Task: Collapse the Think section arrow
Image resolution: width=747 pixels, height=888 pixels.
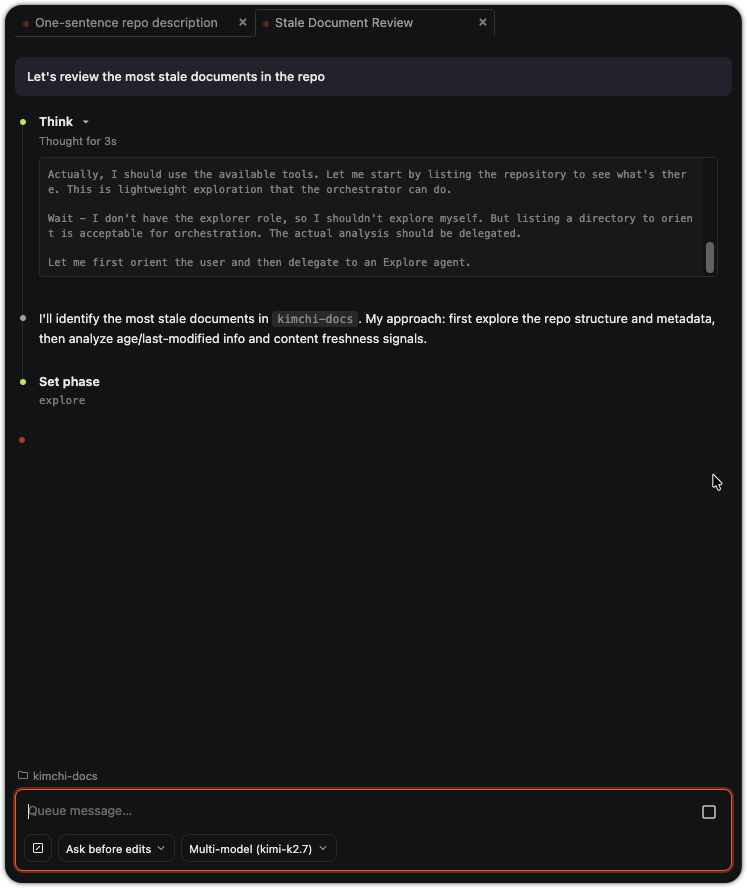Action: coord(86,122)
